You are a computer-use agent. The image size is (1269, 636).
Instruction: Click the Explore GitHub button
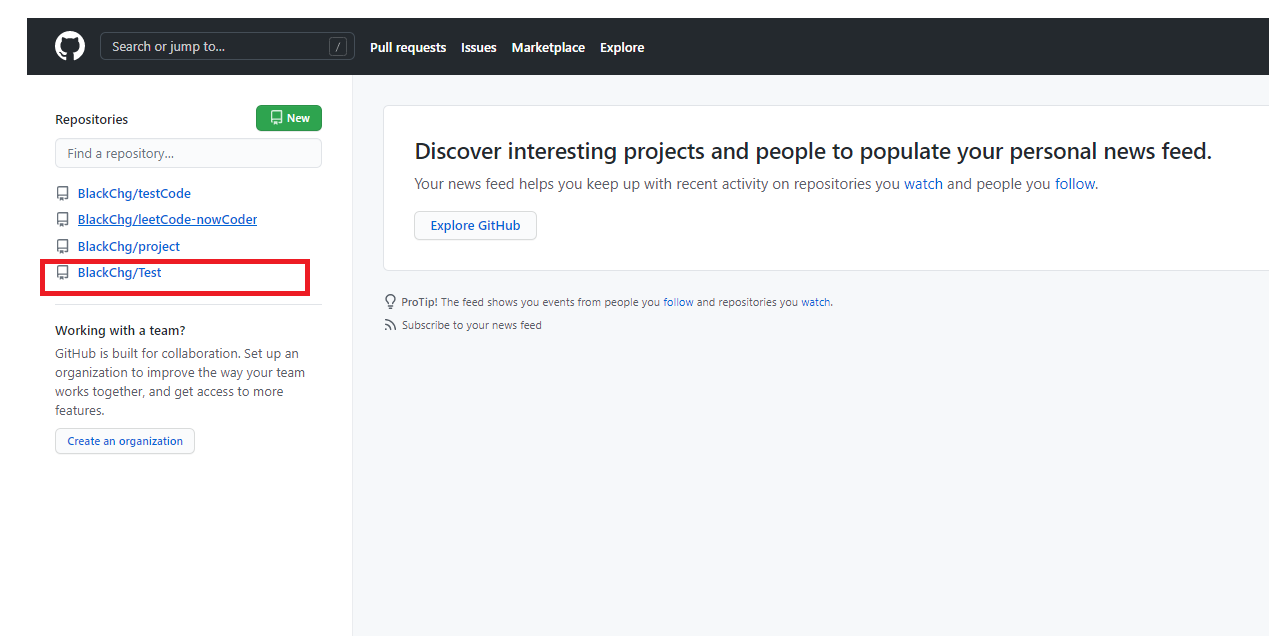475,225
